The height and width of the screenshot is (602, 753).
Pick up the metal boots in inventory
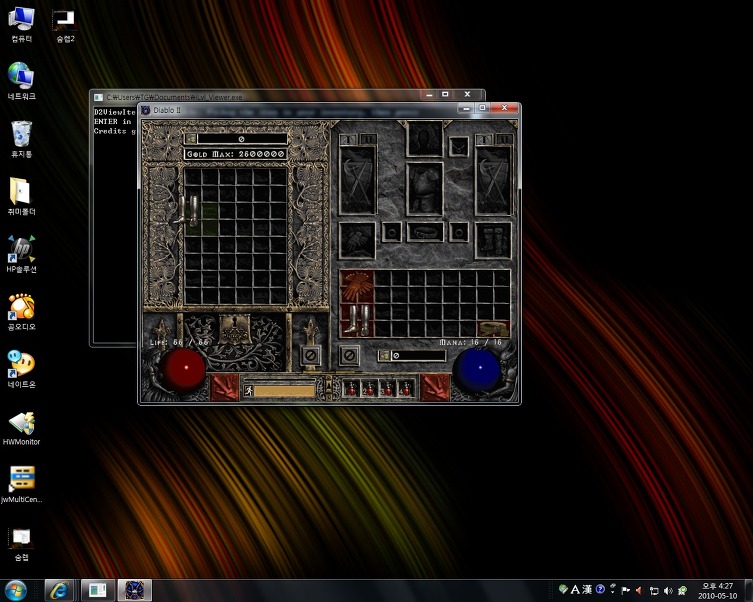[x=357, y=320]
